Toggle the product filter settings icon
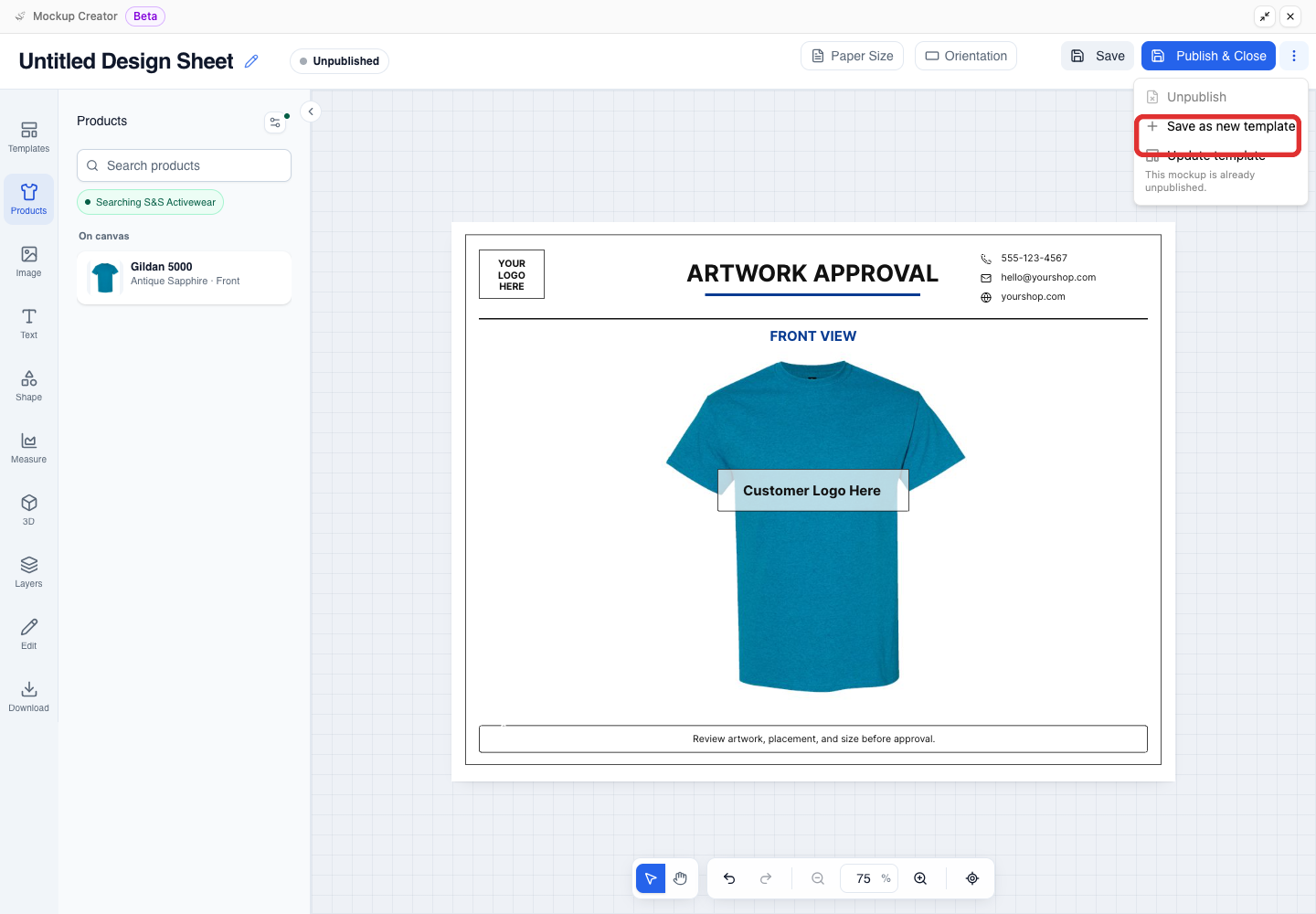1316x914 pixels. click(x=275, y=122)
